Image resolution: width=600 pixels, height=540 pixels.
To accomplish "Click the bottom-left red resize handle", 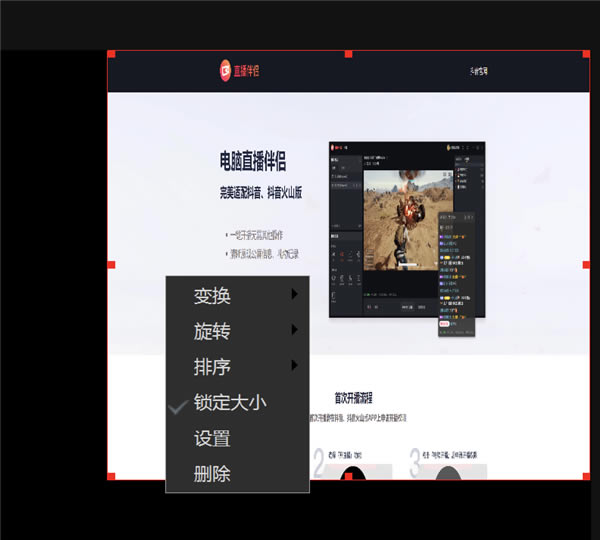I will [x=110, y=476].
